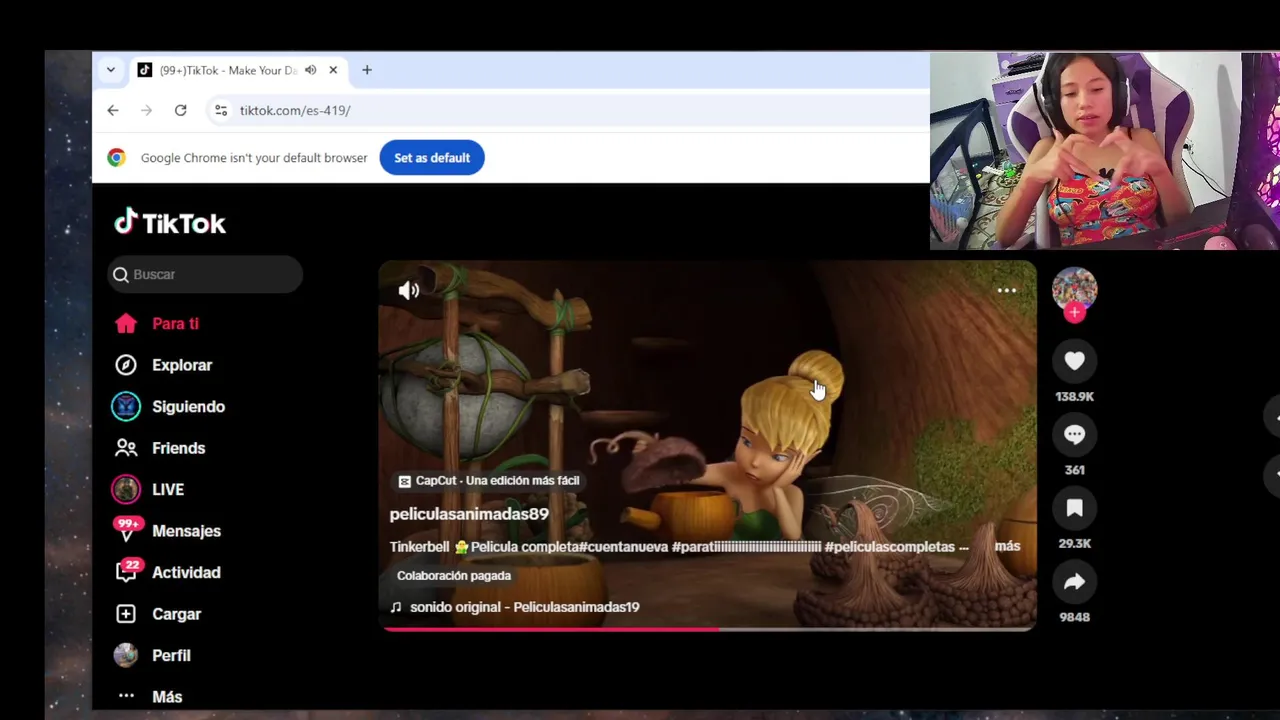Click the Para ti home icon
The width and height of the screenshot is (1280, 720).
[126, 324]
